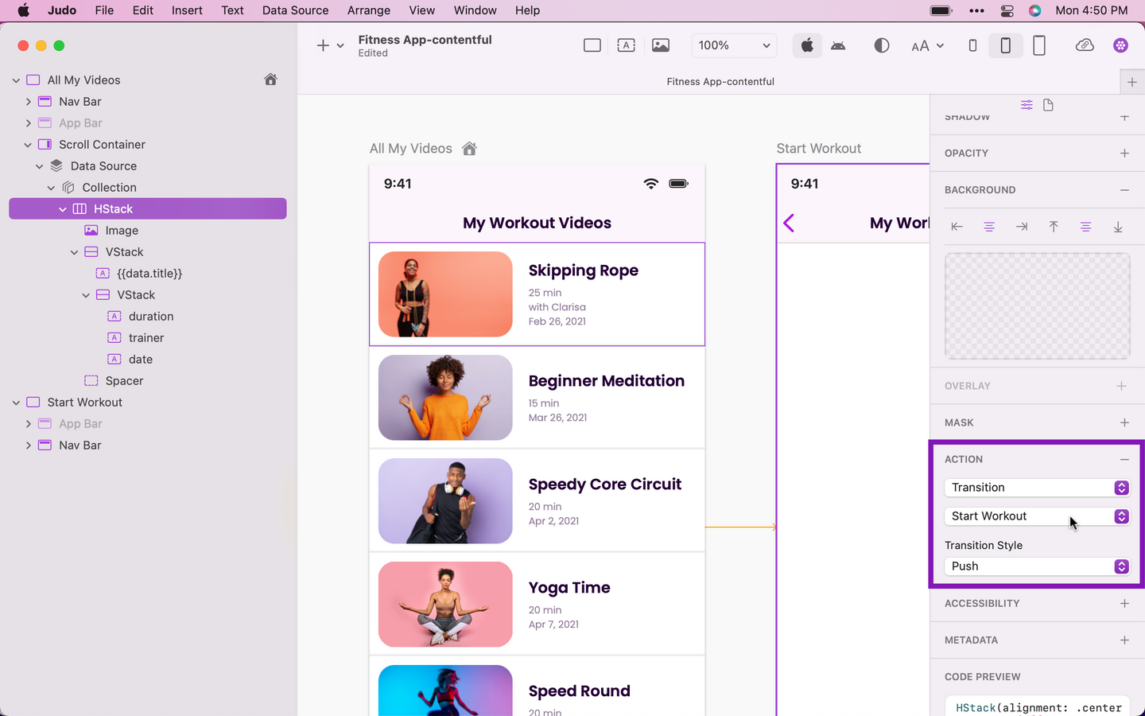Open the Insert menu

187,10
